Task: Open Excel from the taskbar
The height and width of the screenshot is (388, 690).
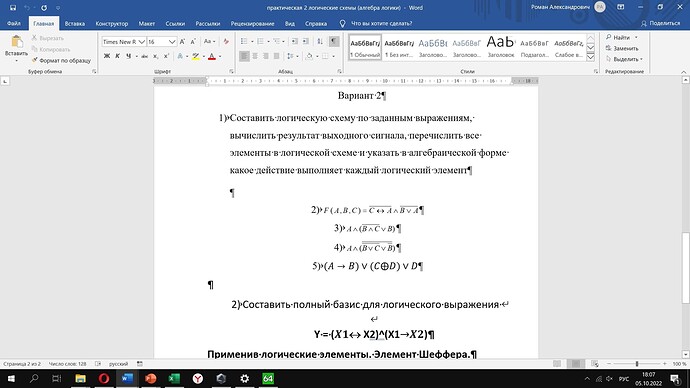Action: [x=174, y=378]
